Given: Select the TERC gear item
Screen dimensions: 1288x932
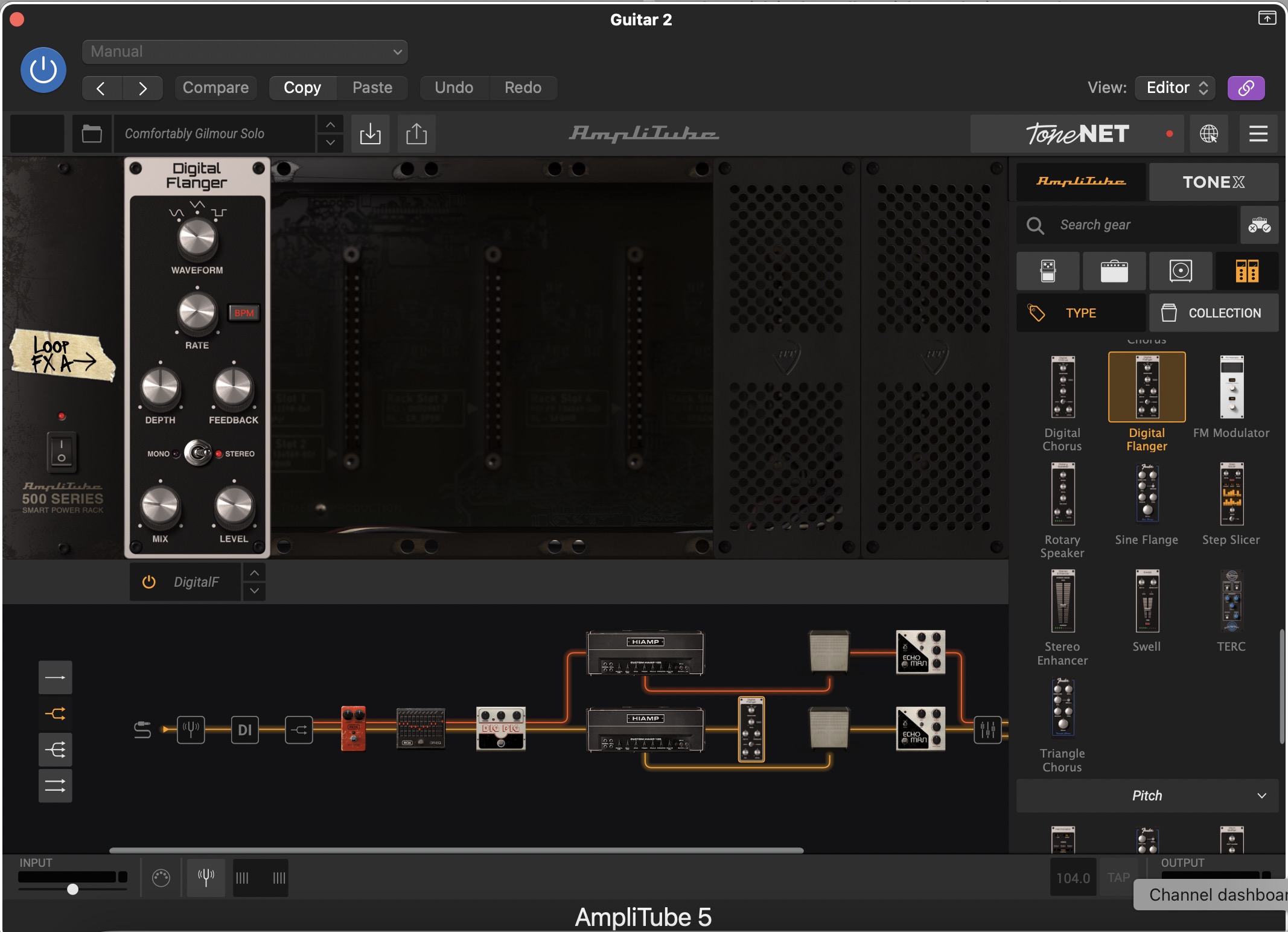Looking at the screenshot, I should click(1231, 611).
